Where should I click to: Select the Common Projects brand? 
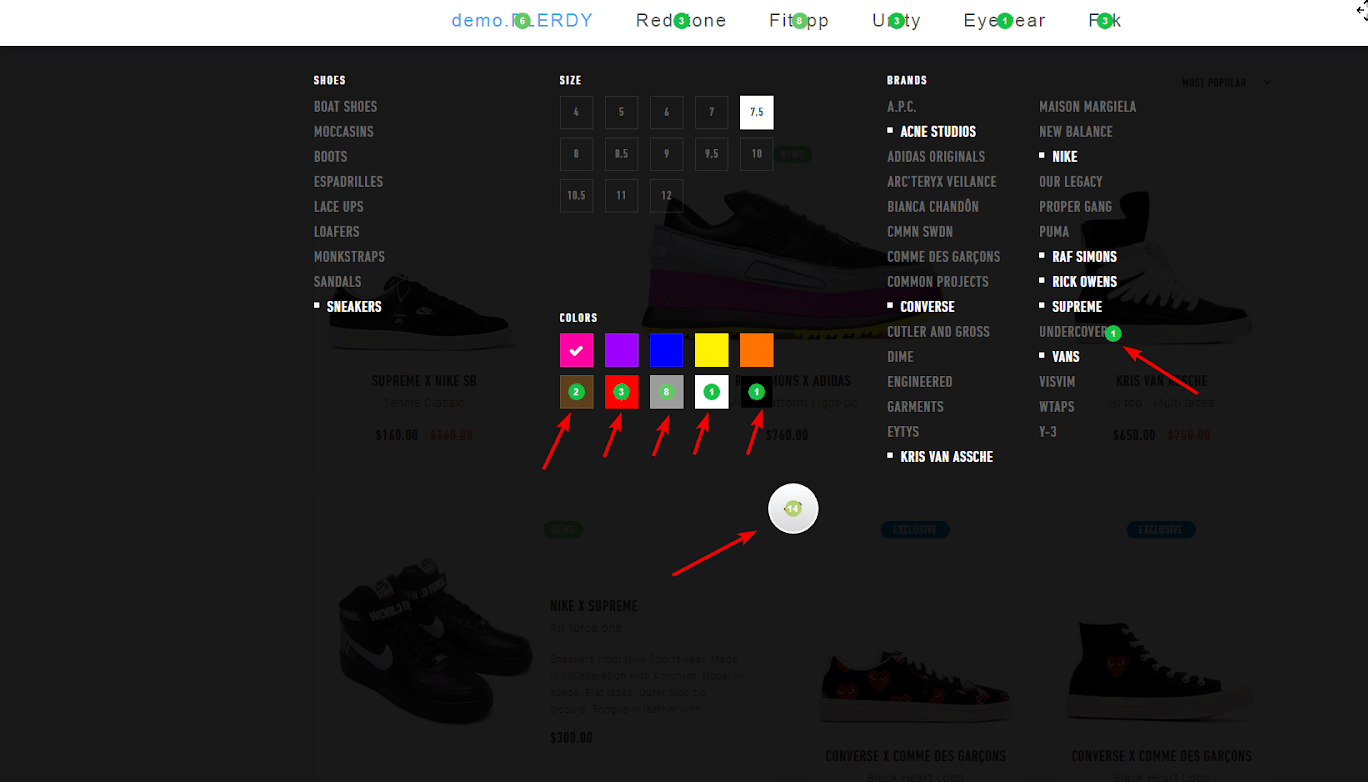point(938,282)
